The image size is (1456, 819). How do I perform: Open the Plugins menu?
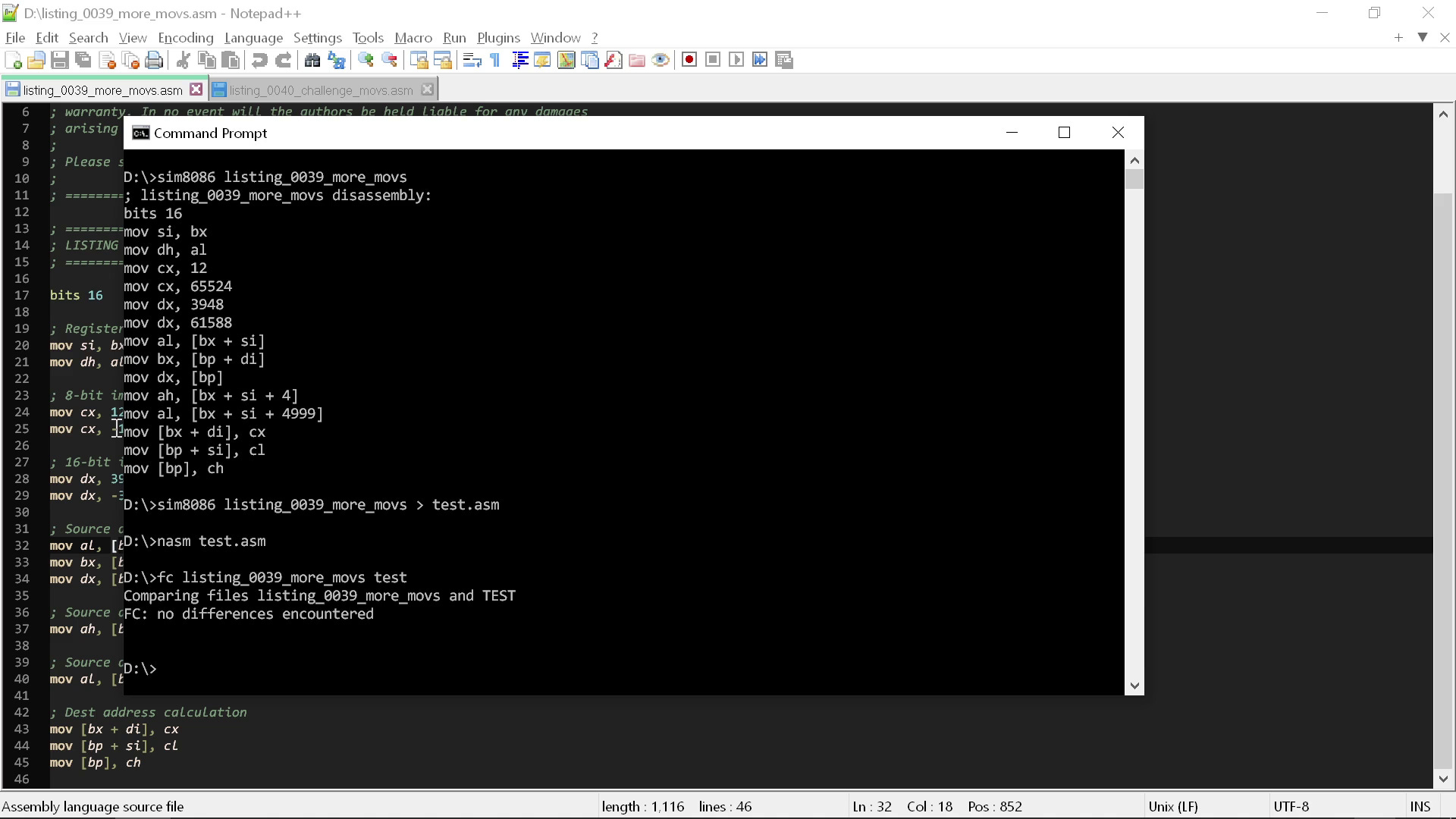[498, 38]
